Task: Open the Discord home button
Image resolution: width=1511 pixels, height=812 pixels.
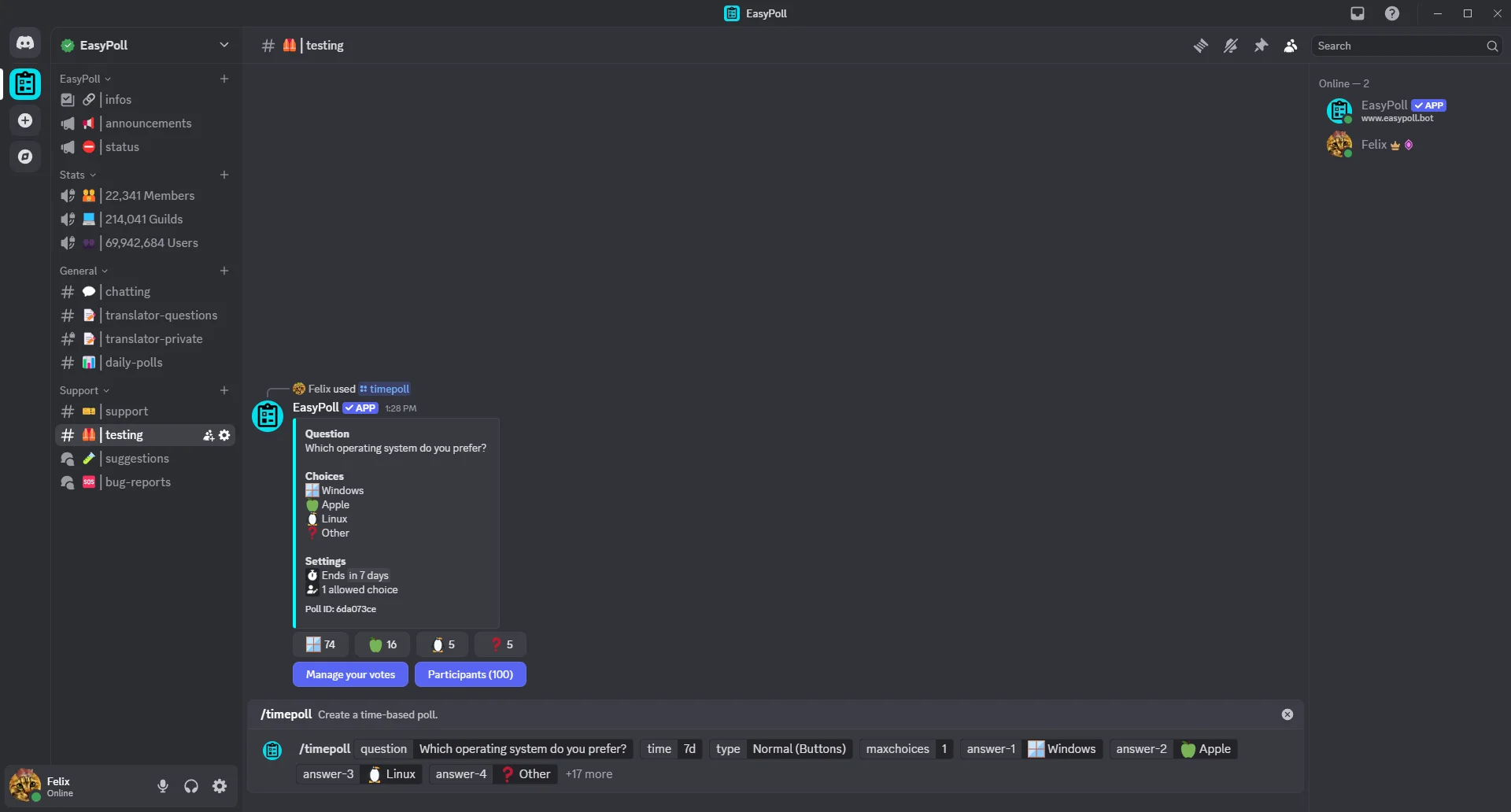Action: click(26, 43)
